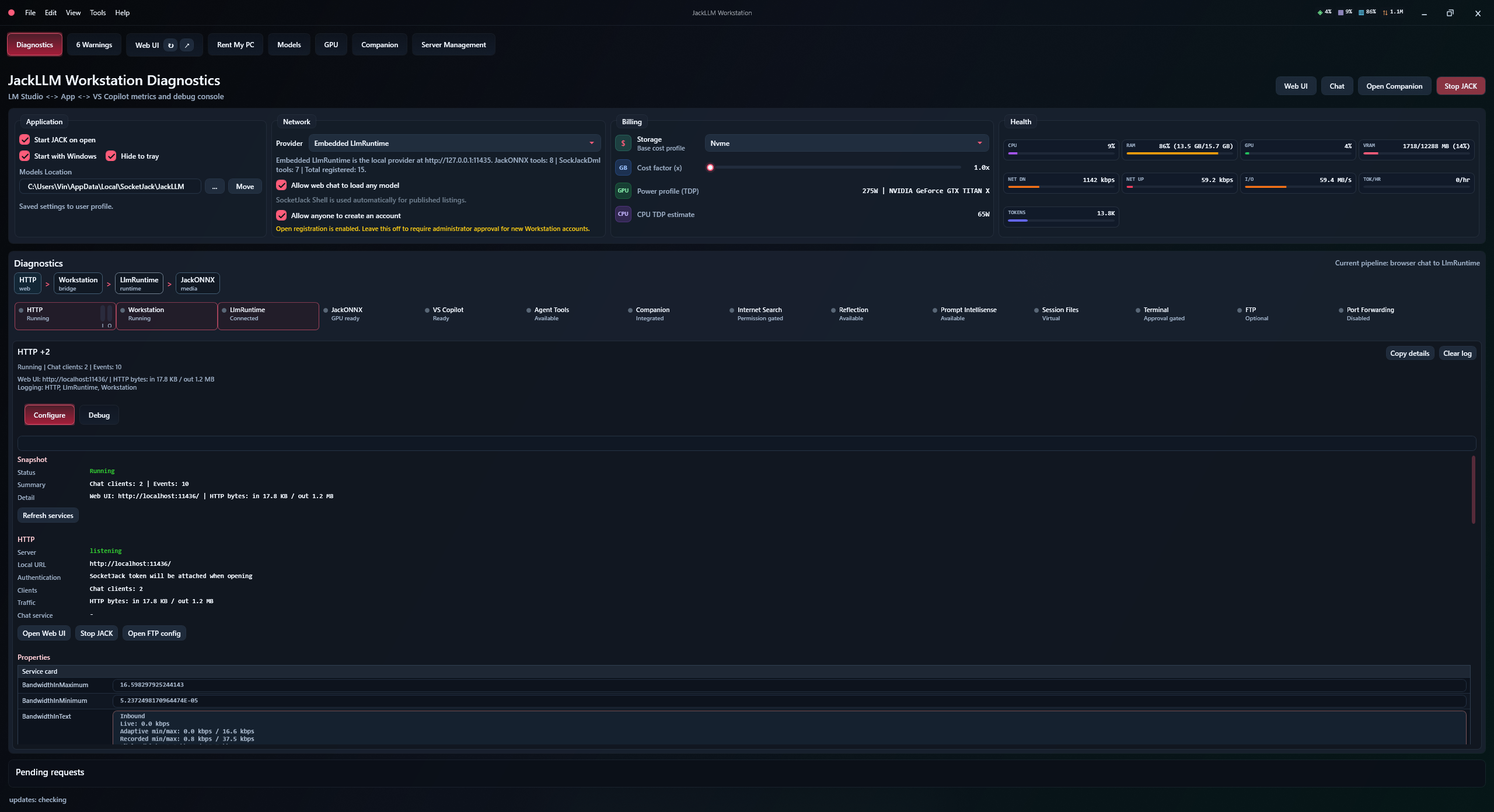
Task: Click the GB Cost factor icon
Action: (x=623, y=168)
